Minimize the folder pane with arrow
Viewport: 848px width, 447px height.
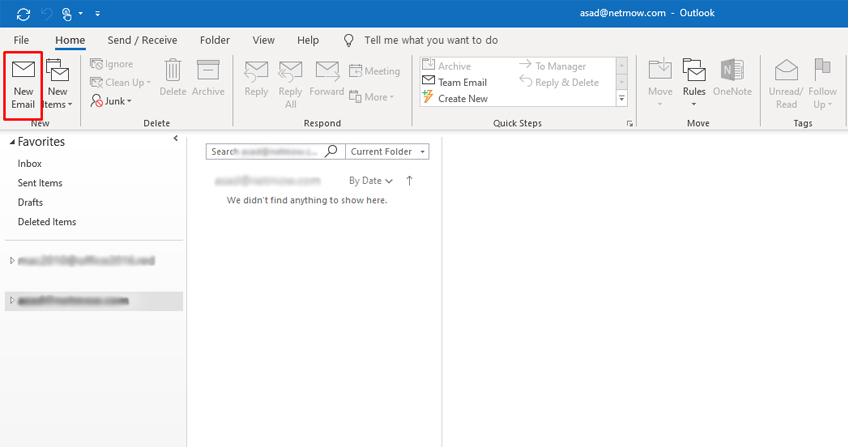[175, 138]
